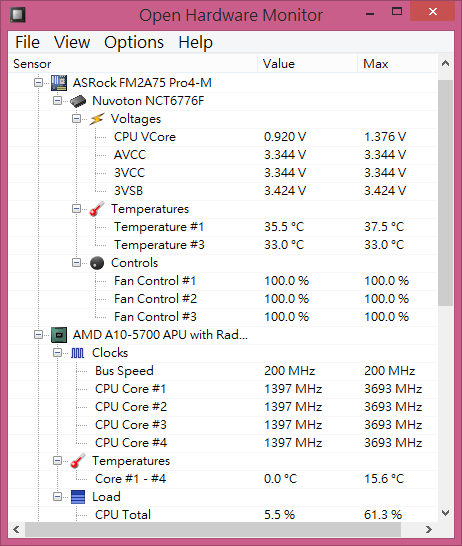Open the Options menu
The width and height of the screenshot is (462, 546).
pyautogui.click(x=134, y=42)
